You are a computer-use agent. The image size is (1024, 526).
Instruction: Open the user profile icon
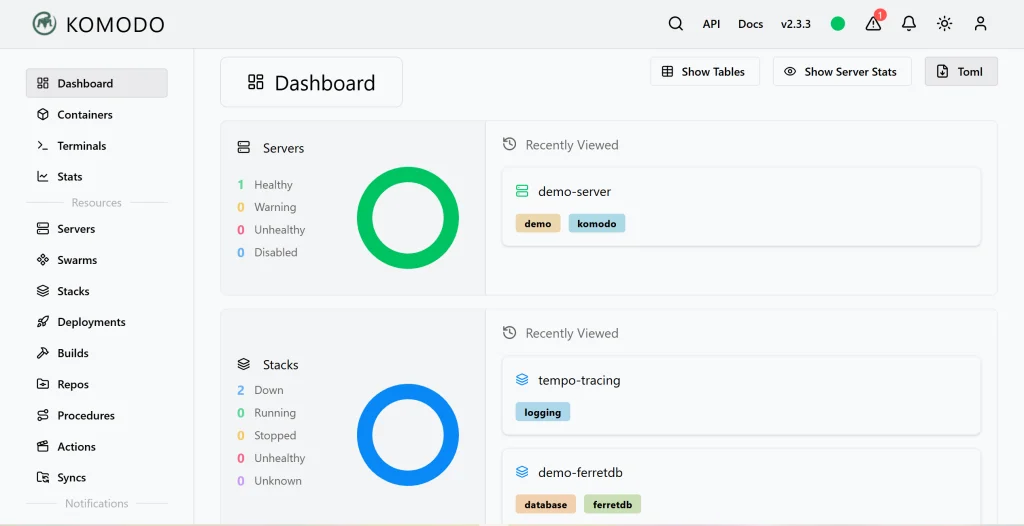click(980, 24)
